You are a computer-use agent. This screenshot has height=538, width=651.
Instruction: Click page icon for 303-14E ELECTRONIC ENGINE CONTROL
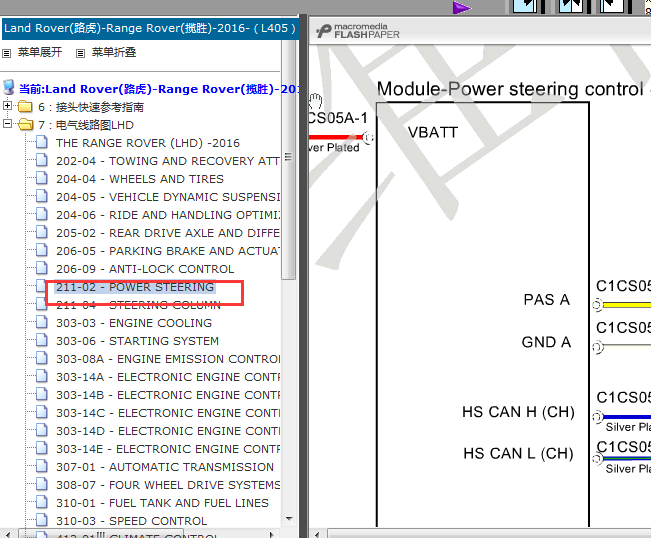[x=42, y=448]
